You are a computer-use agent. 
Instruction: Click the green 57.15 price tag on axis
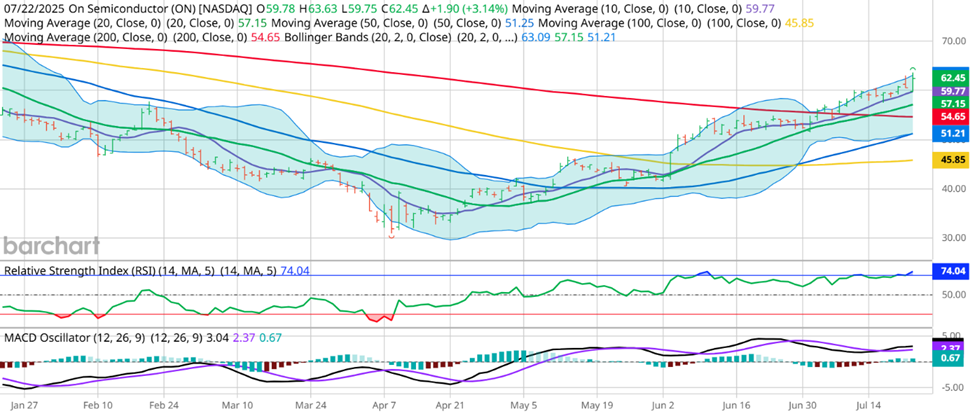point(953,103)
